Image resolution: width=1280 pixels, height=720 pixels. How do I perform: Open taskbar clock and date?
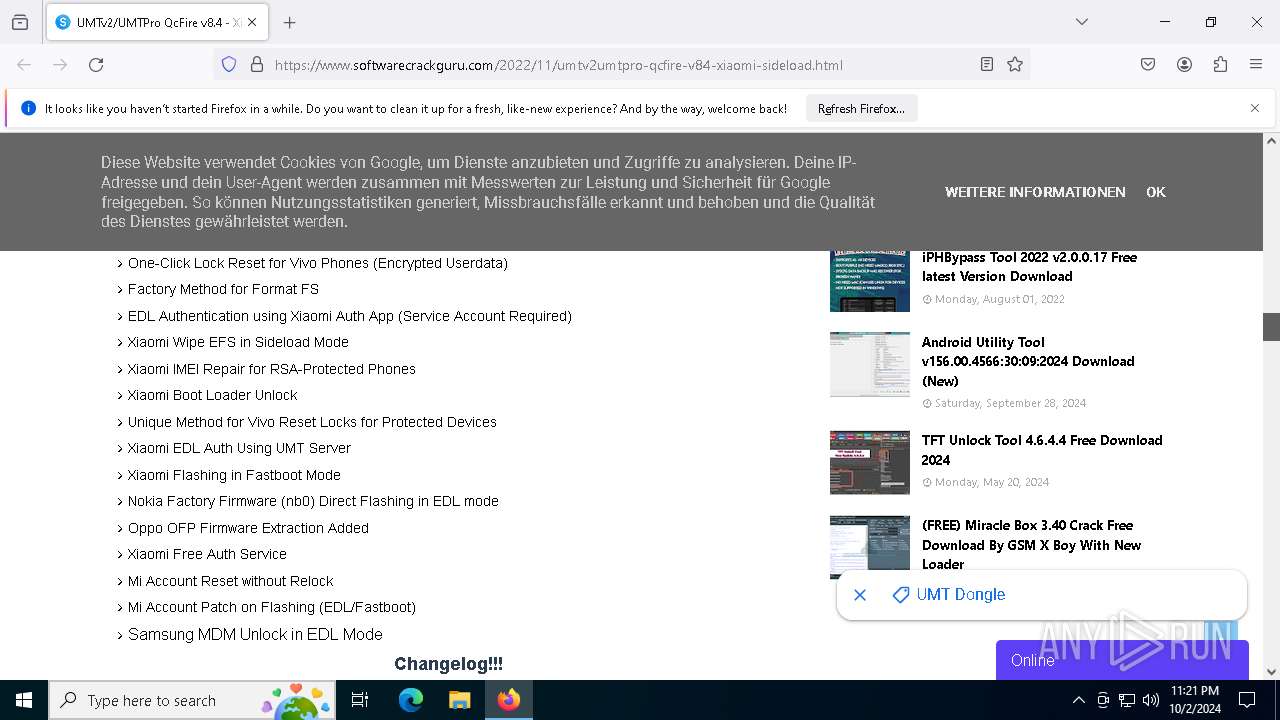click(x=1194, y=700)
